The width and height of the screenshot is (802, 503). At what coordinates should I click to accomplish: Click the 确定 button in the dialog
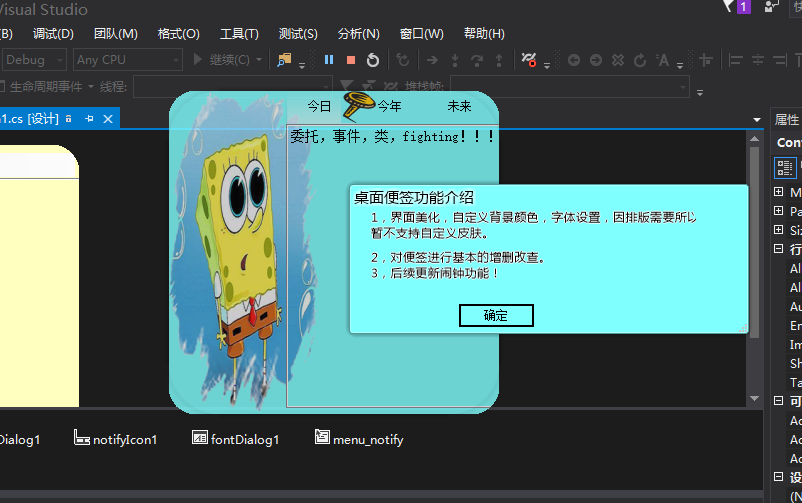click(x=496, y=315)
